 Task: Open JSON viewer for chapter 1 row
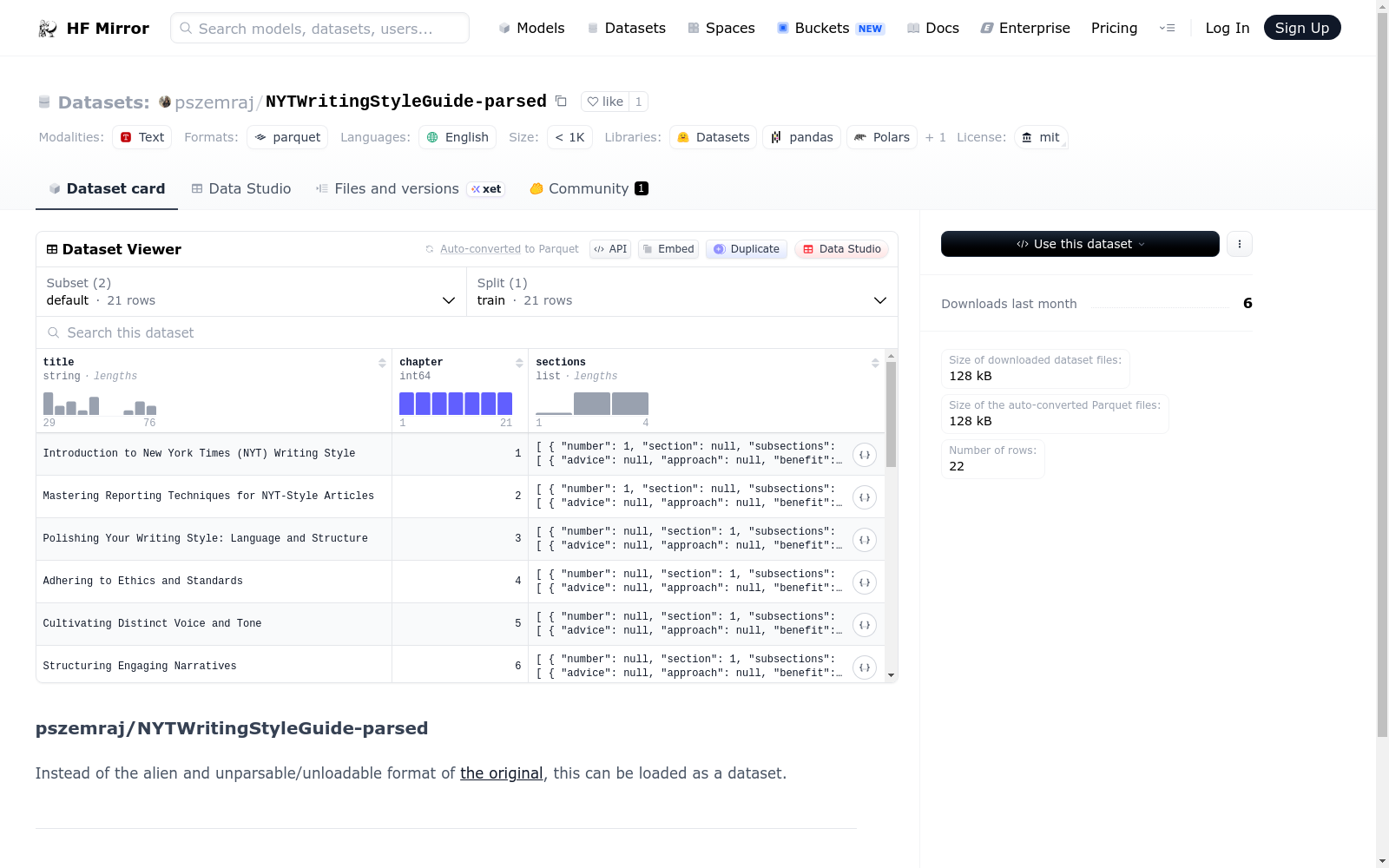point(865,455)
